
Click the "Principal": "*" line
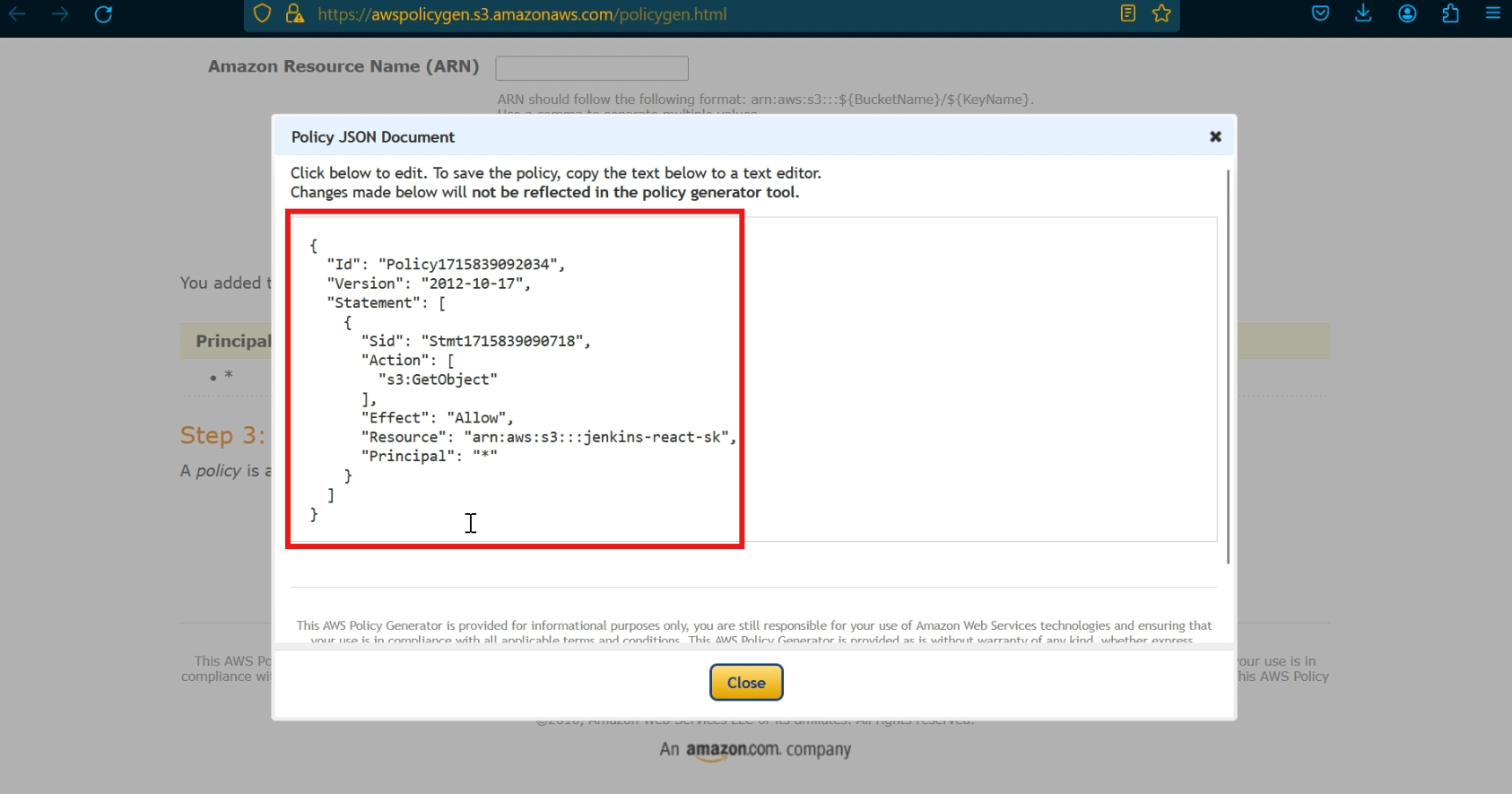coord(430,456)
